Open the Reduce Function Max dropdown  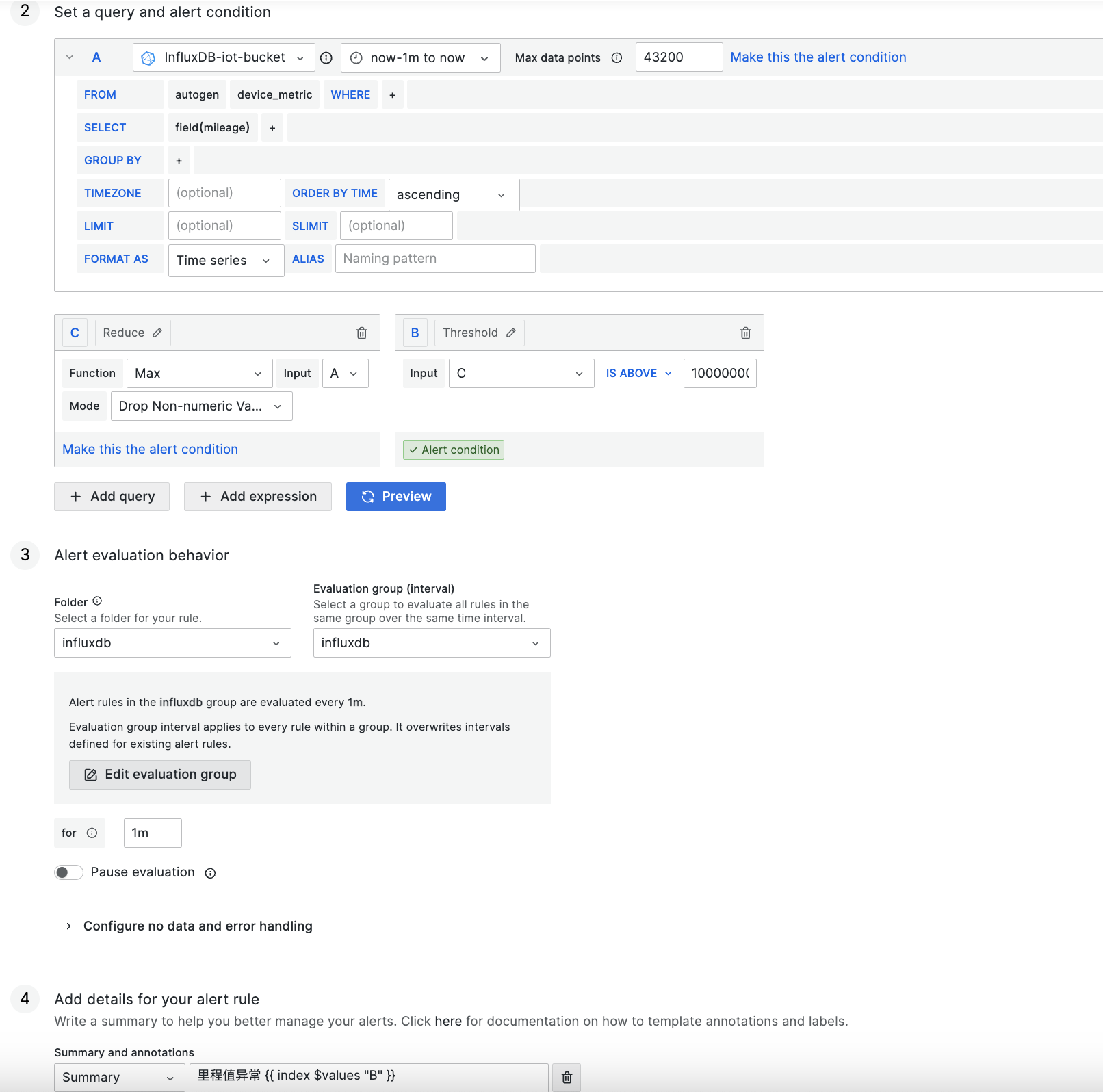click(200, 374)
